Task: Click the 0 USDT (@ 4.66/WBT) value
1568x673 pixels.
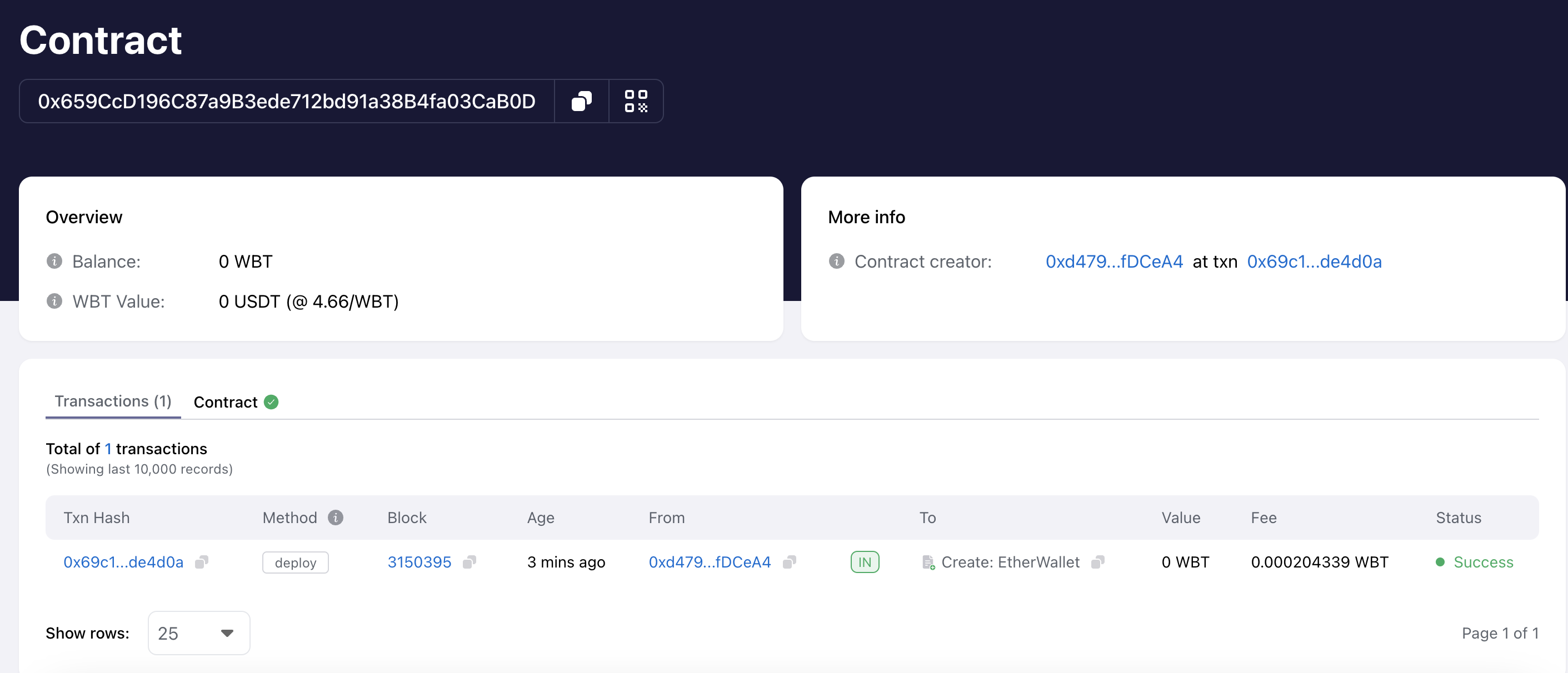Action: 308,301
